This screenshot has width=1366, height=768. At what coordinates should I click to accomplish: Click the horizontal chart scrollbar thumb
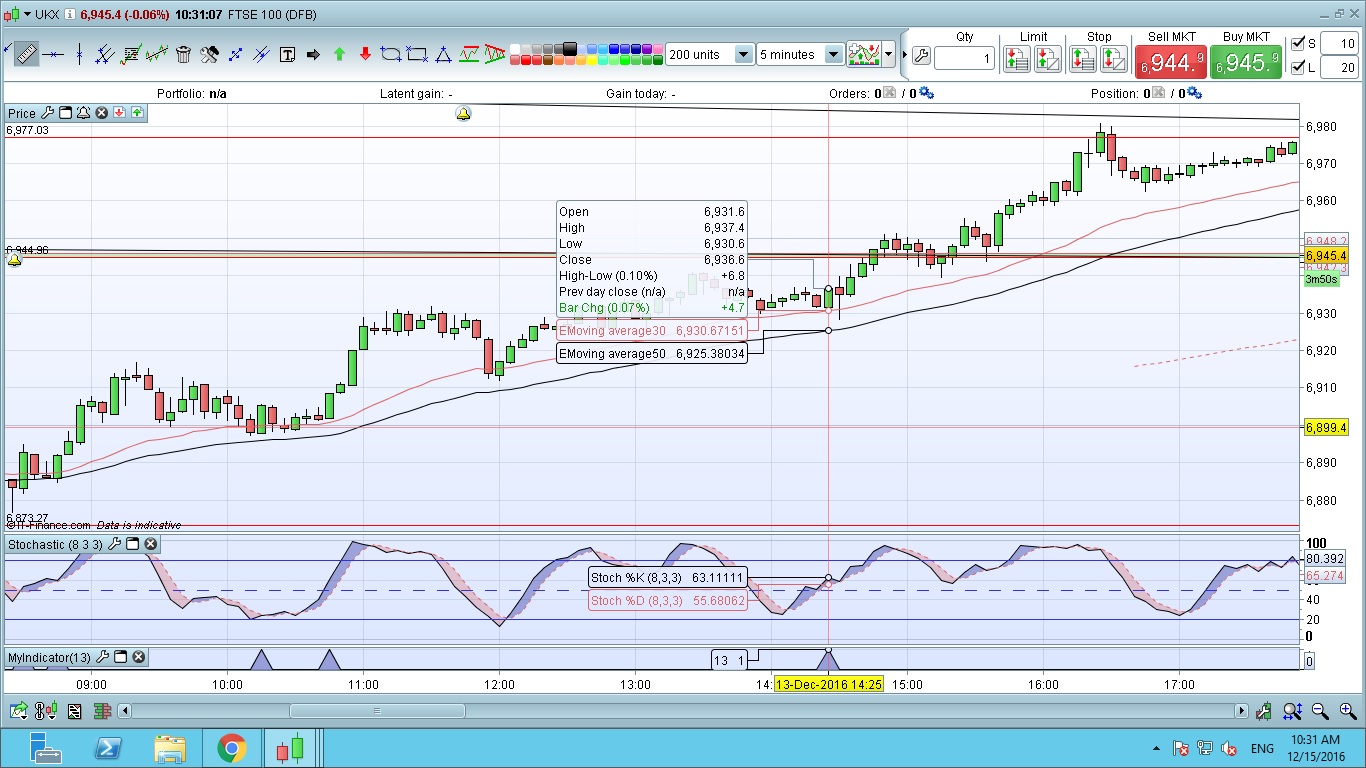click(x=377, y=711)
